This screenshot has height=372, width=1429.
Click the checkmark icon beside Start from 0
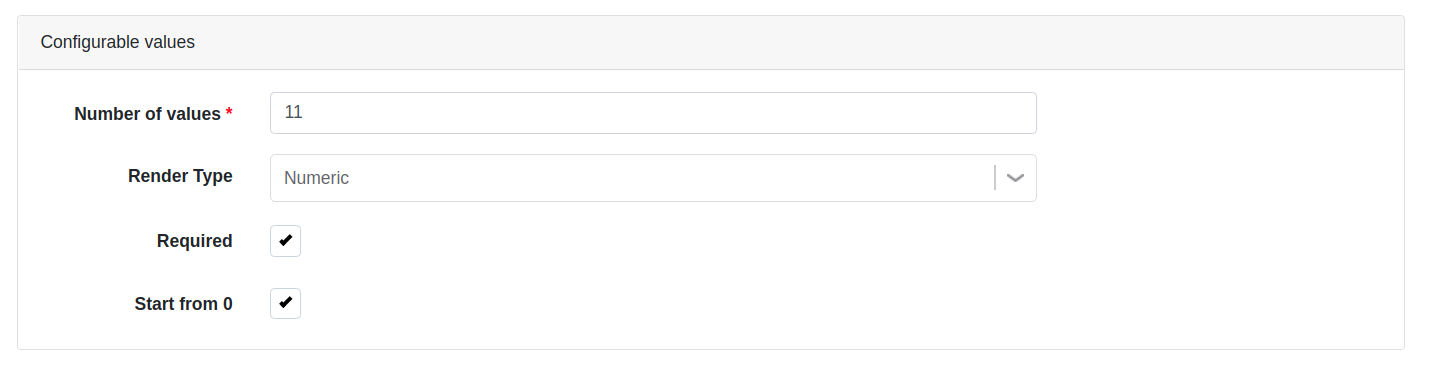(285, 303)
